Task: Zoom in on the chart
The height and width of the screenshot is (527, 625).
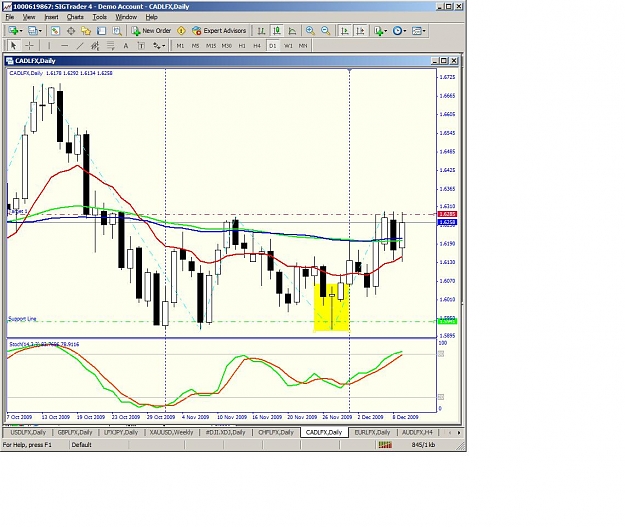Action: coord(310,31)
